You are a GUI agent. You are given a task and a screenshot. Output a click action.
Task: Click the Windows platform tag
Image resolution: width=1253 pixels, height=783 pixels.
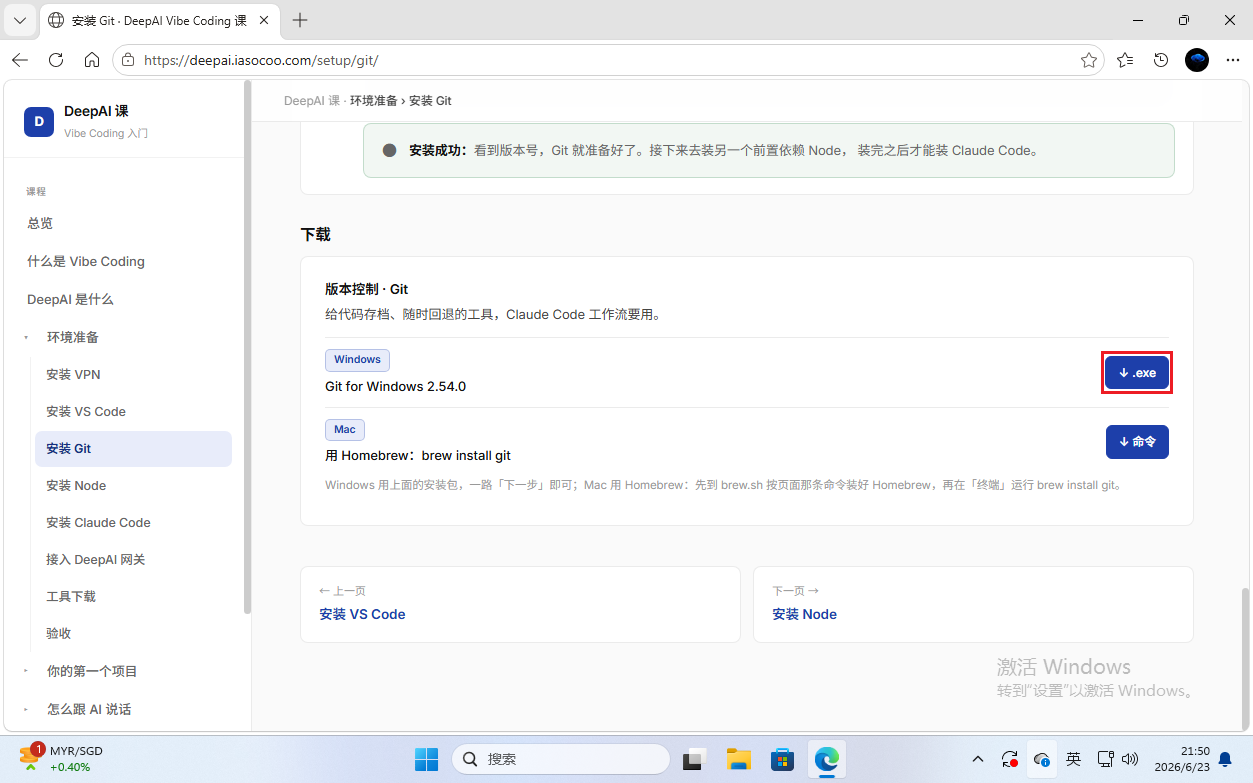coord(357,360)
